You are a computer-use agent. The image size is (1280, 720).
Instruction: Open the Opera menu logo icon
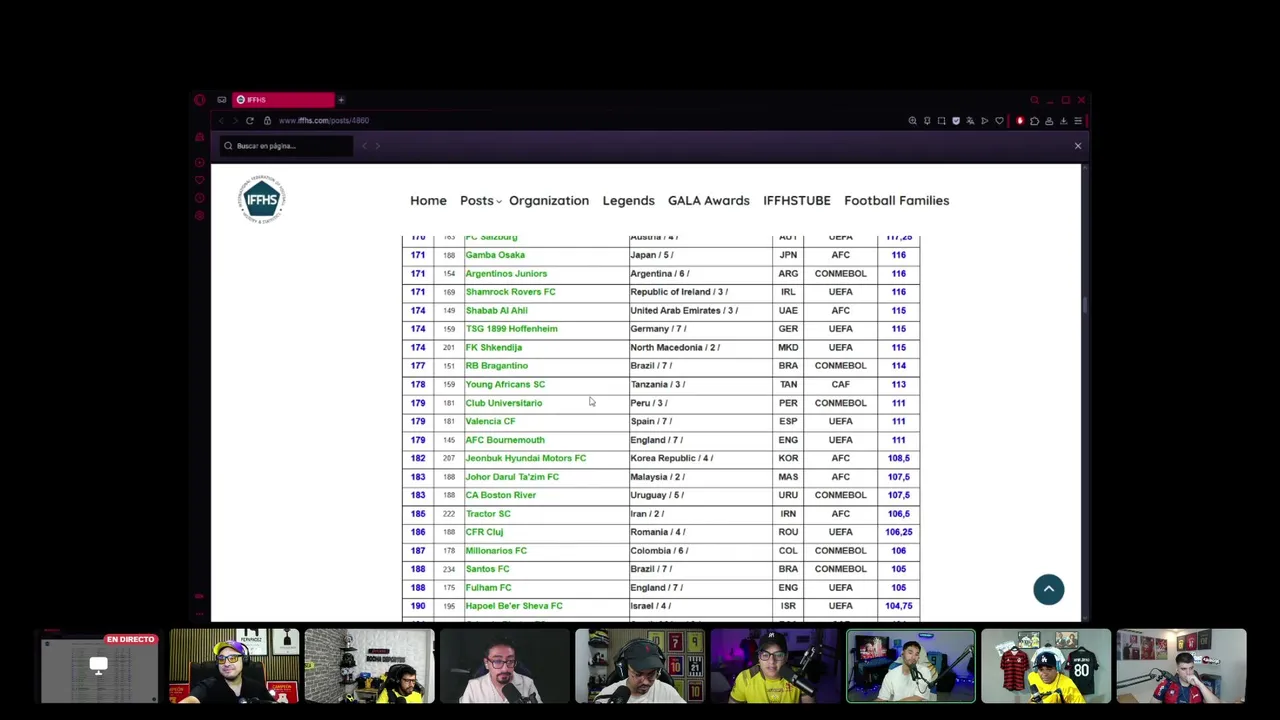click(x=200, y=100)
